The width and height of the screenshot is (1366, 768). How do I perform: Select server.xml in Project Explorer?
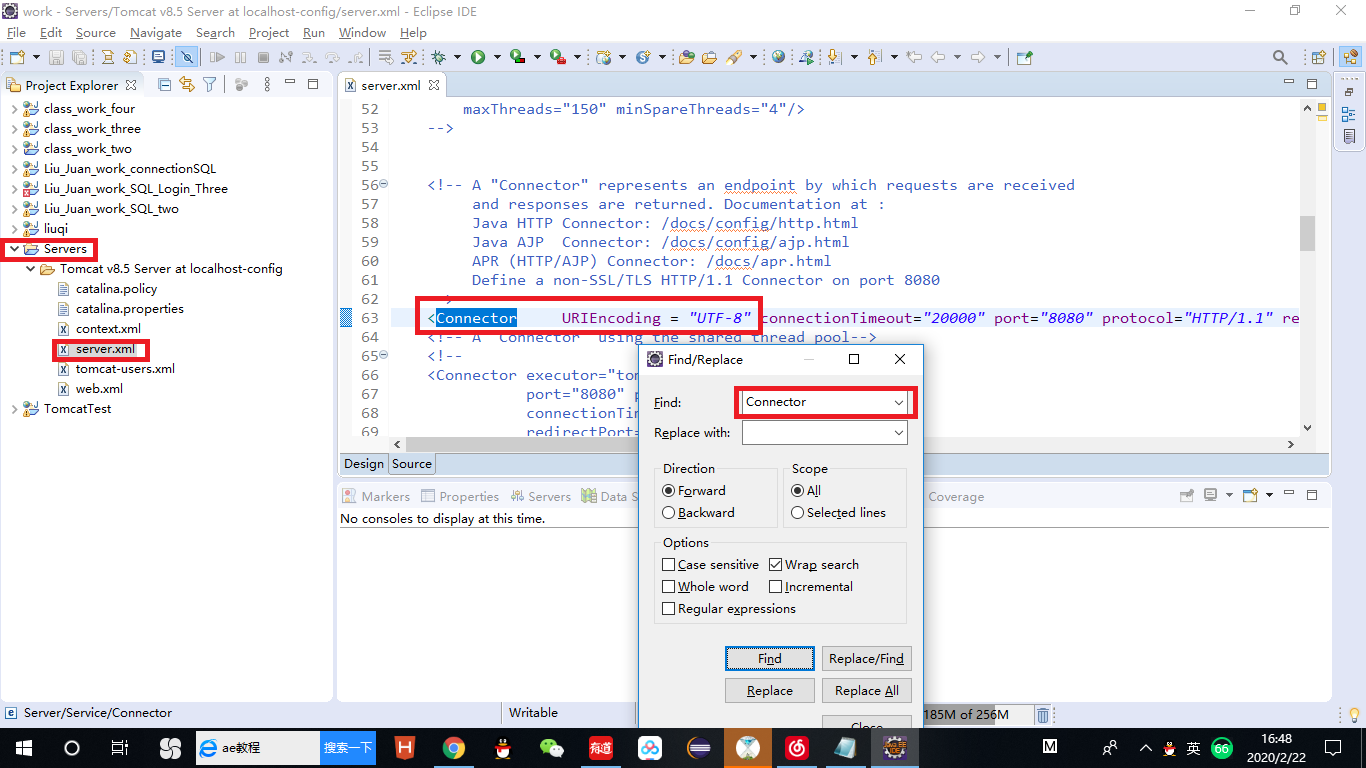(x=104, y=349)
